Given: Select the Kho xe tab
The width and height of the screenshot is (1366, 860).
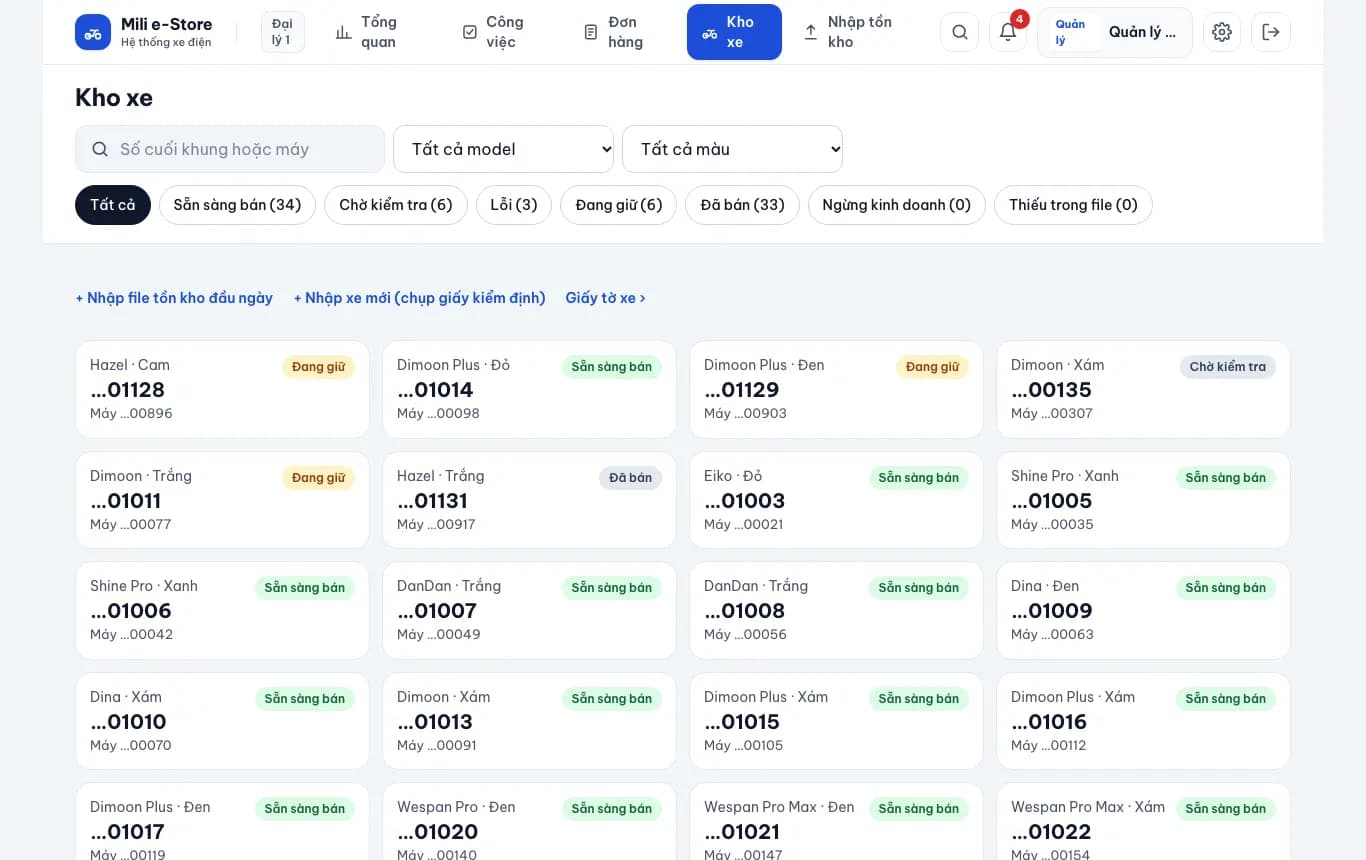Looking at the screenshot, I should pyautogui.click(x=734, y=32).
